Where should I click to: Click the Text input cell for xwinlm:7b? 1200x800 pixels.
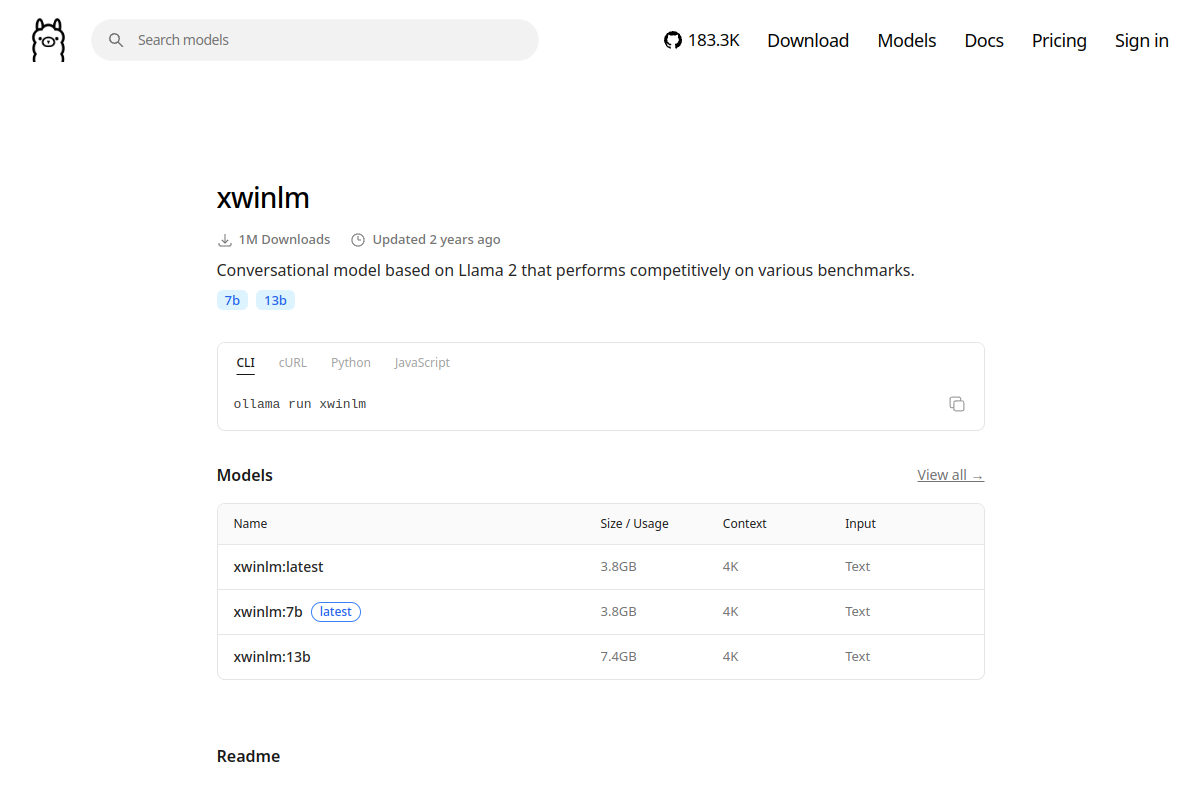pyautogui.click(x=857, y=612)
